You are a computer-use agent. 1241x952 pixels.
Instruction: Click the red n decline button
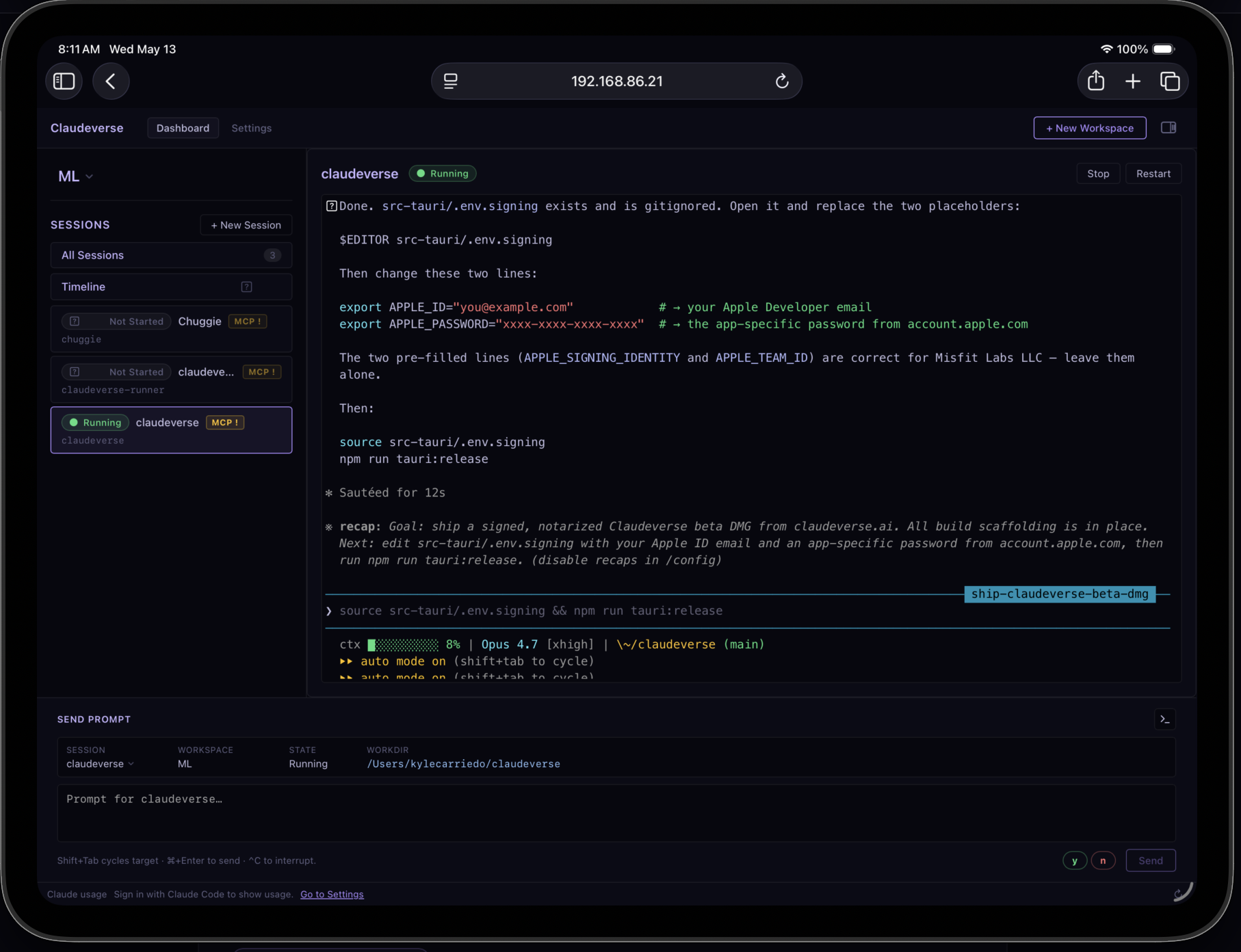click(1103, 860)
